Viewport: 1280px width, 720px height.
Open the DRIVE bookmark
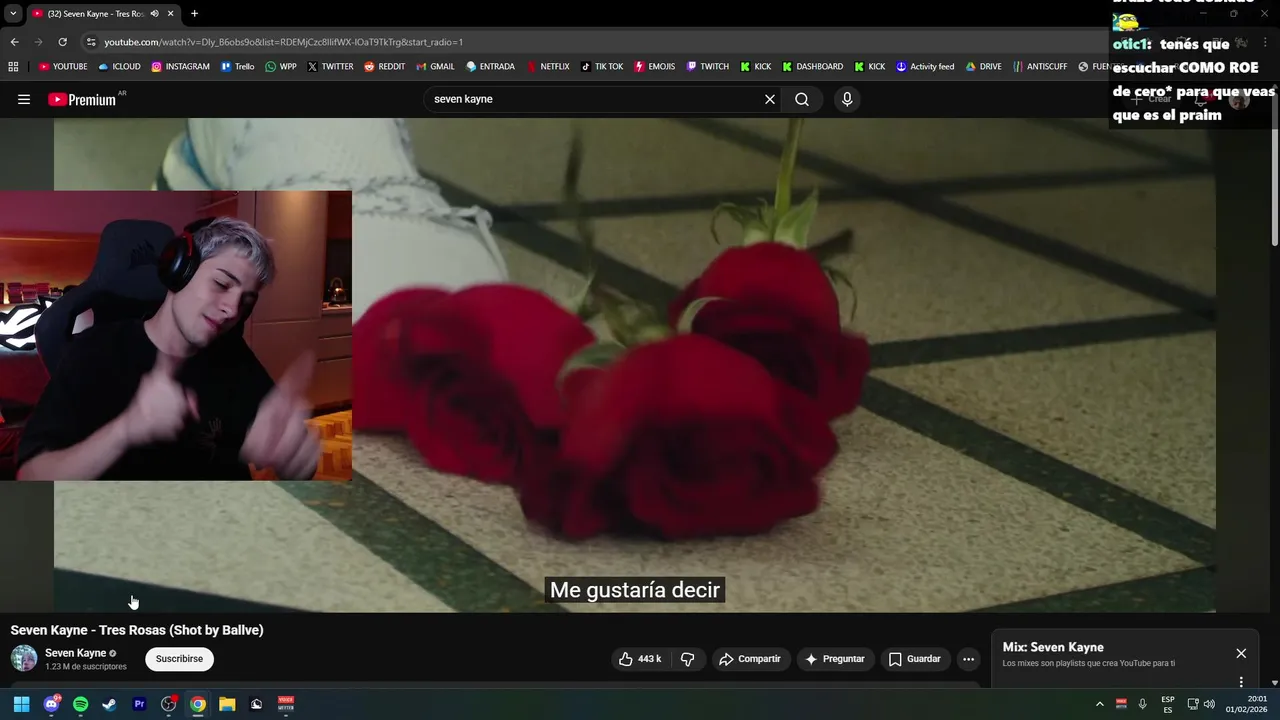point(983,67)
